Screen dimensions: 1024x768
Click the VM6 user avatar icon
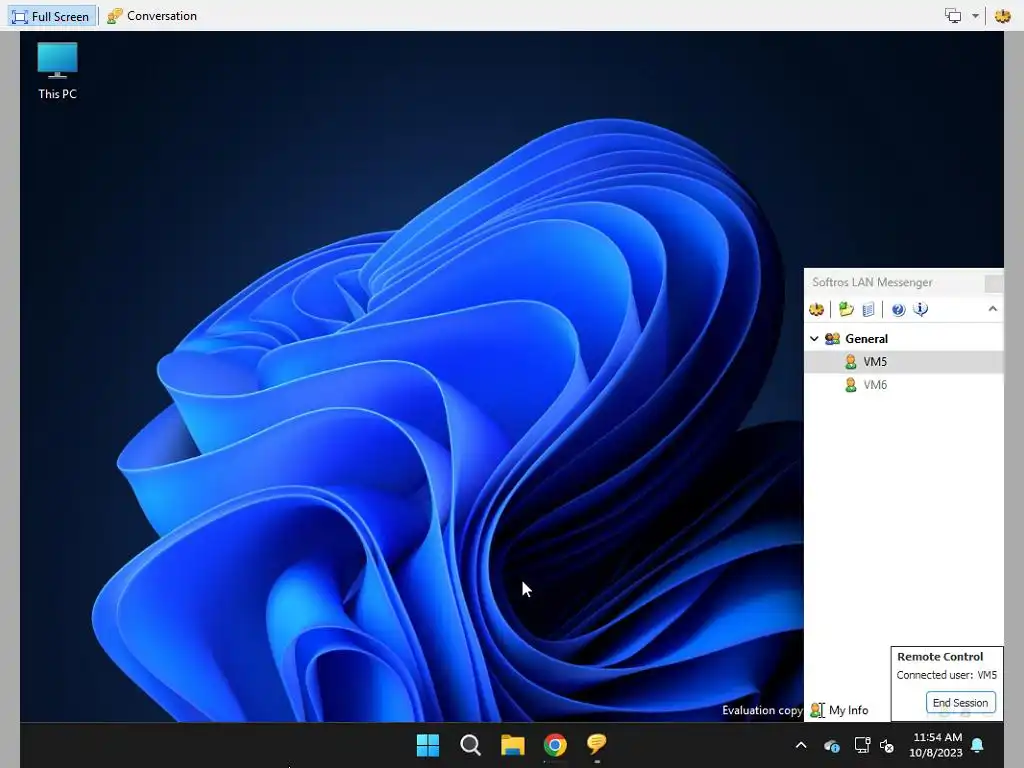coord(850,385)
